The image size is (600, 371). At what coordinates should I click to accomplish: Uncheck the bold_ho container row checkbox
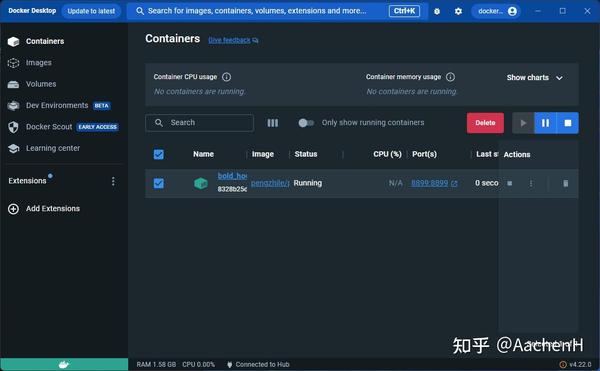[158, 184]
